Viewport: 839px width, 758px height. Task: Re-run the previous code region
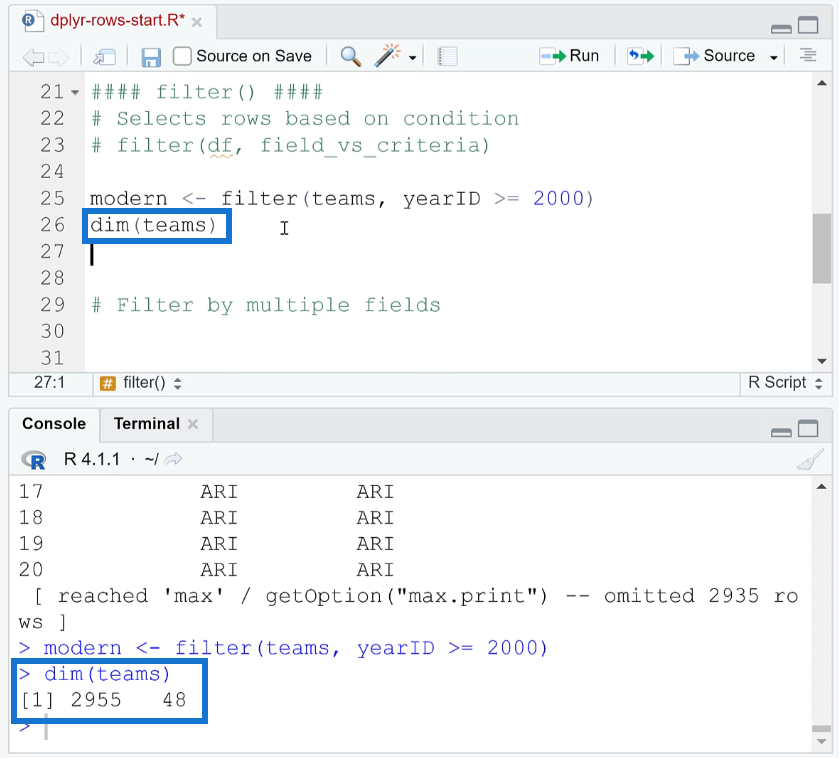coord(640,56)
